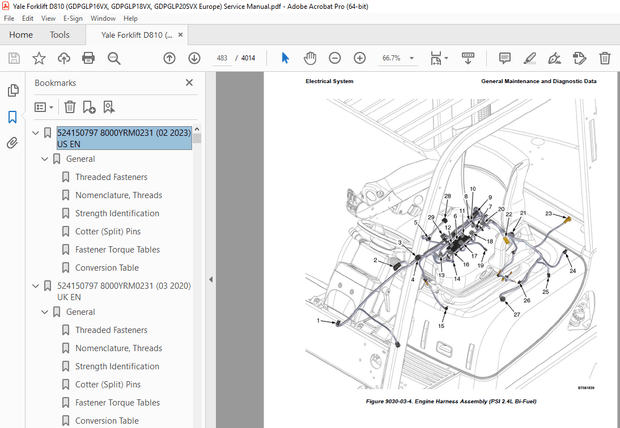Viewport: 620px width, 428px height.
Task: Delete selected bookmark with trash icon
Action: tap(70, 106)
